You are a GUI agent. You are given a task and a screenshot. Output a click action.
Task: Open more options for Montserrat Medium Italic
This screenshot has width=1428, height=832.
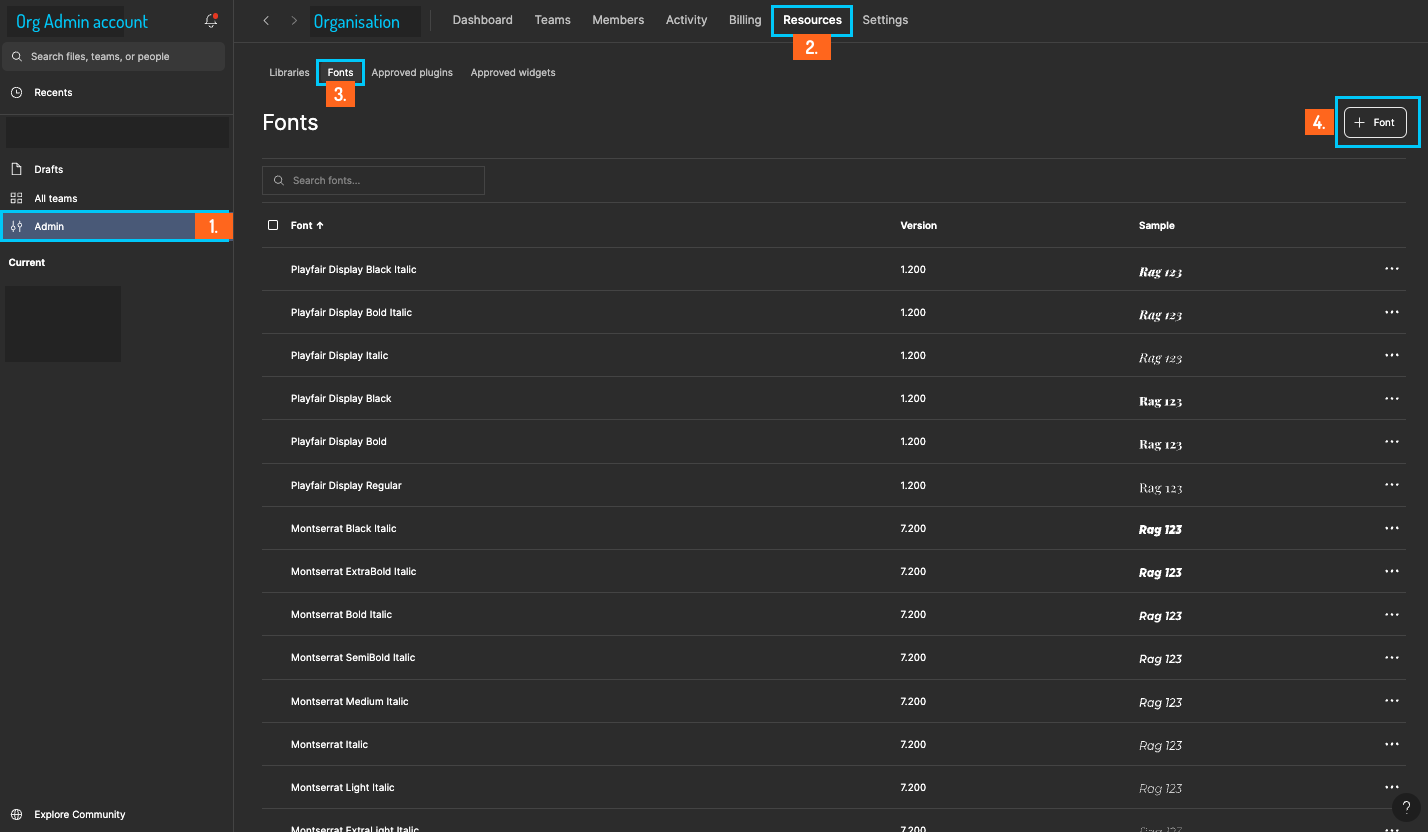[x=1391, y=701]
